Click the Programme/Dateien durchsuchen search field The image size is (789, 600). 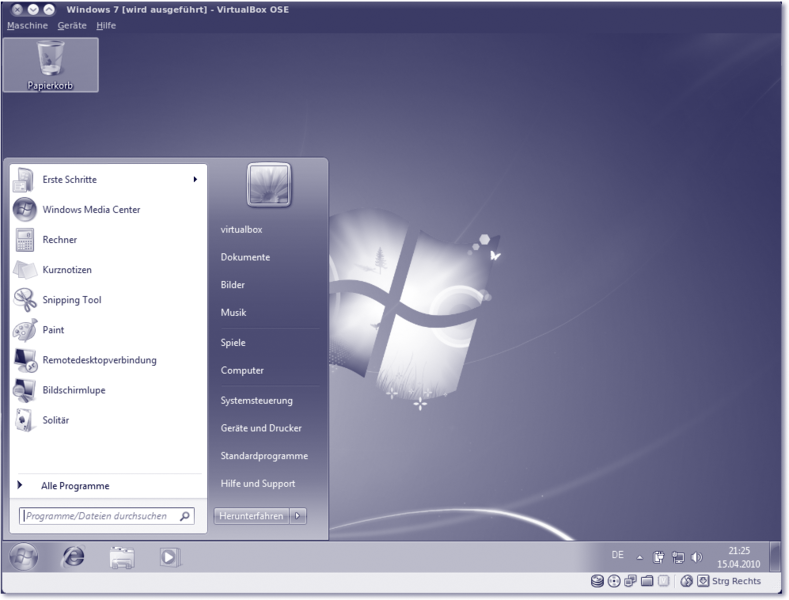coord(100,517)
